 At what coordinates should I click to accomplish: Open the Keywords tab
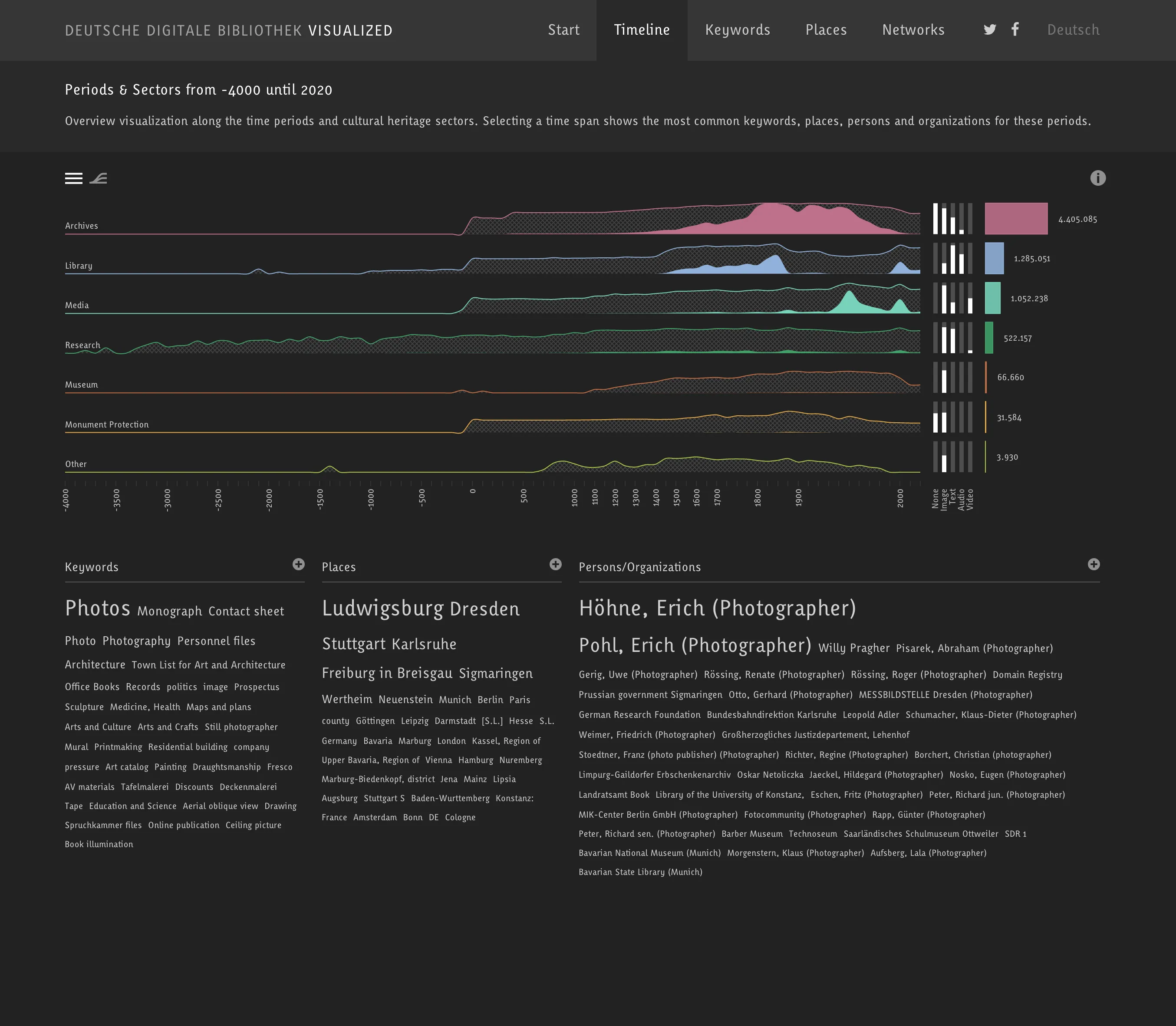coord(738,30)
